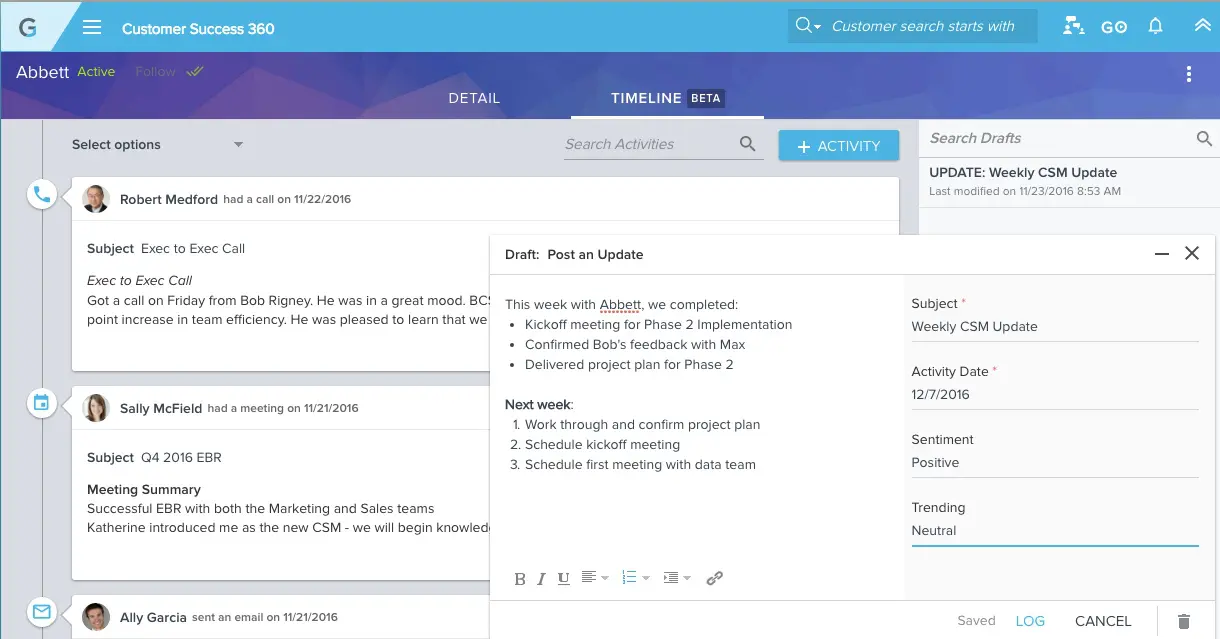Expand the Select options dropdown

157,145
